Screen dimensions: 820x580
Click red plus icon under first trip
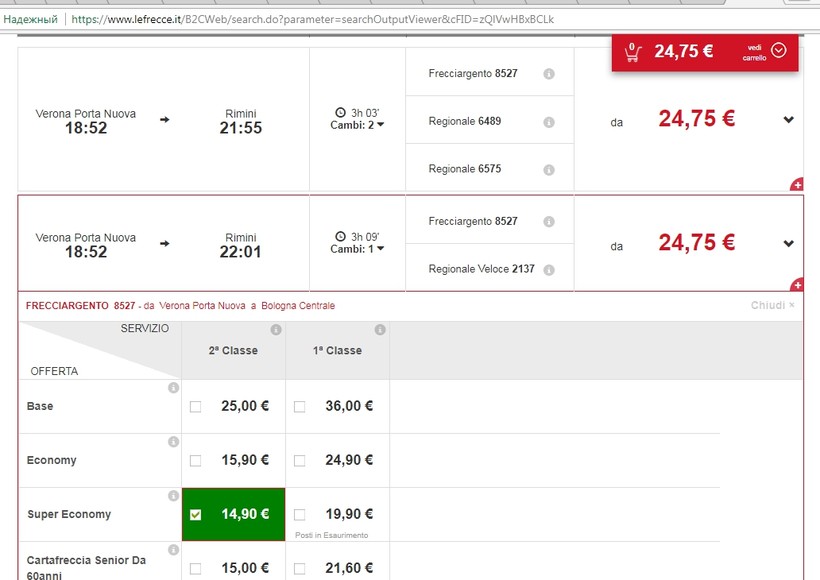coord(797,185)
